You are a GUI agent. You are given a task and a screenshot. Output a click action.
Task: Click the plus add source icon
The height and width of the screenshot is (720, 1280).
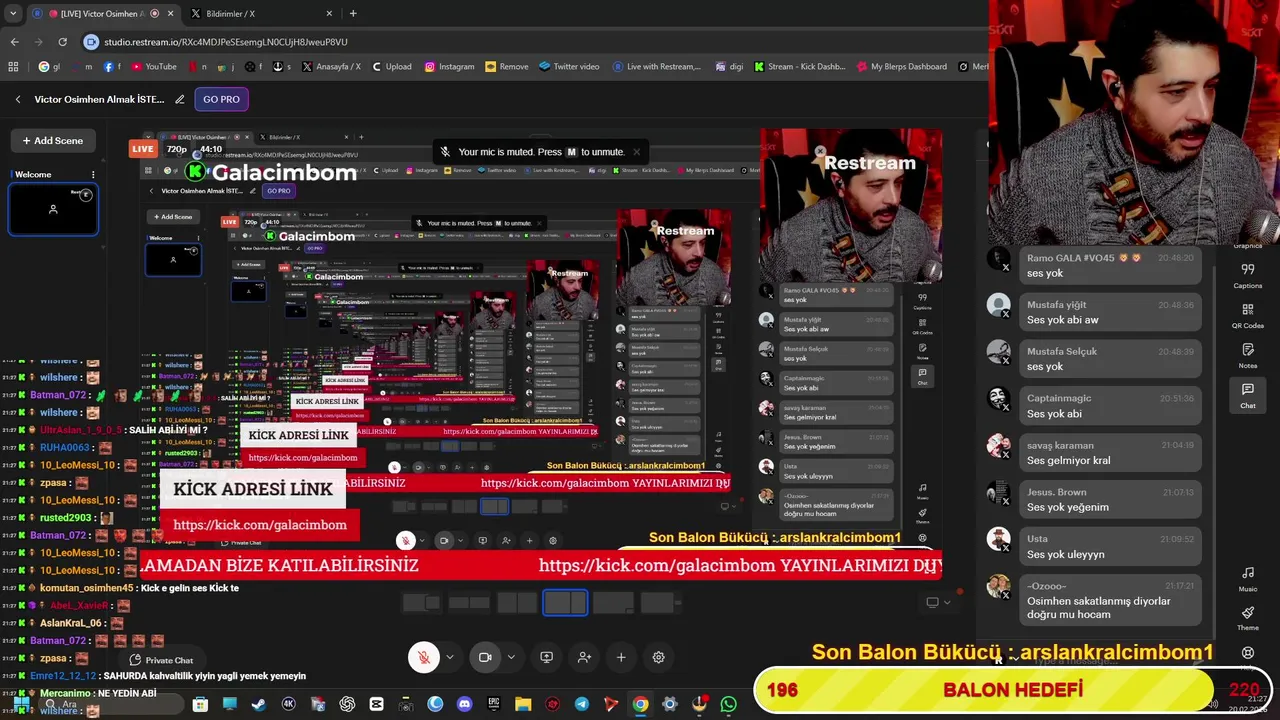[x=621, y=657]
